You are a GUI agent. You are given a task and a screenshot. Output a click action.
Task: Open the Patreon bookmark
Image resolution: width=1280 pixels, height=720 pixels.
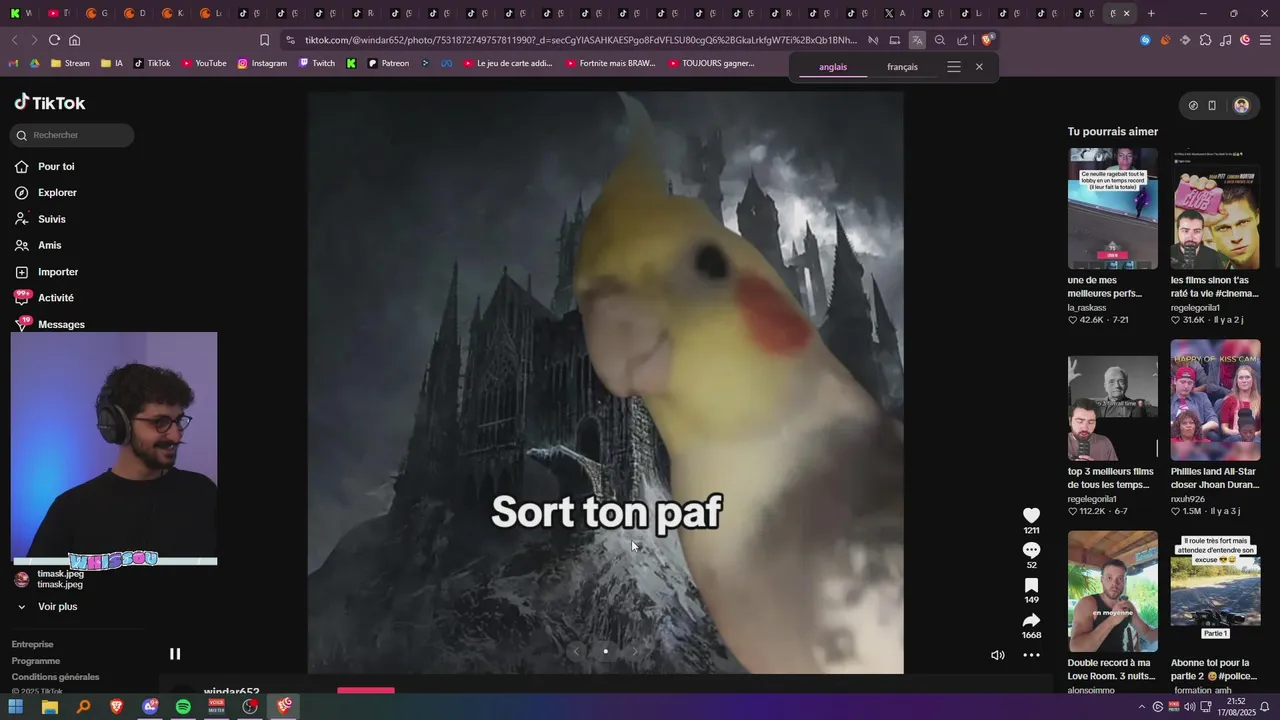point(388,63)
